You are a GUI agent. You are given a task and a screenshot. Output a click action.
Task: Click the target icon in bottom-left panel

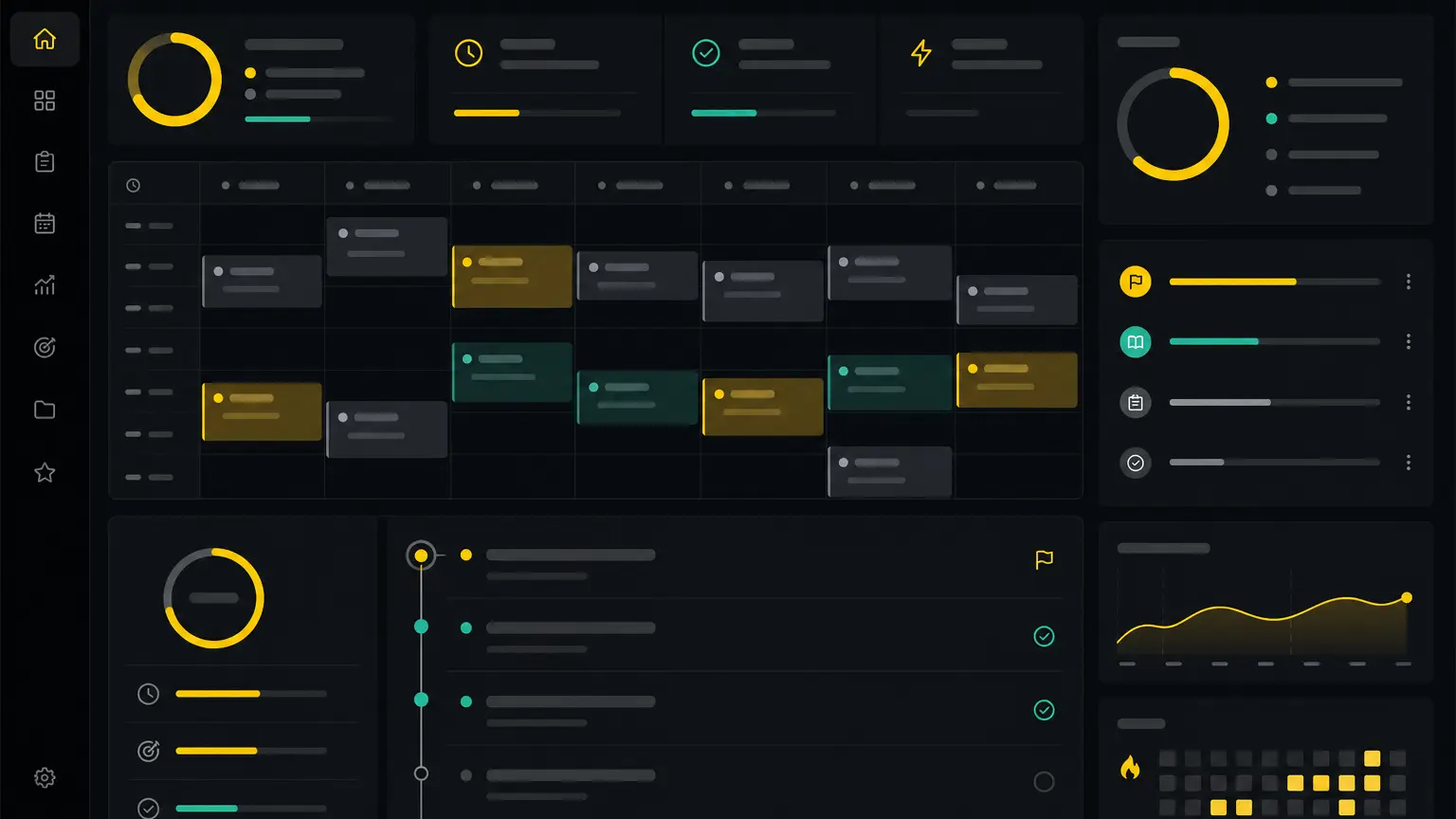pos(148,752)
